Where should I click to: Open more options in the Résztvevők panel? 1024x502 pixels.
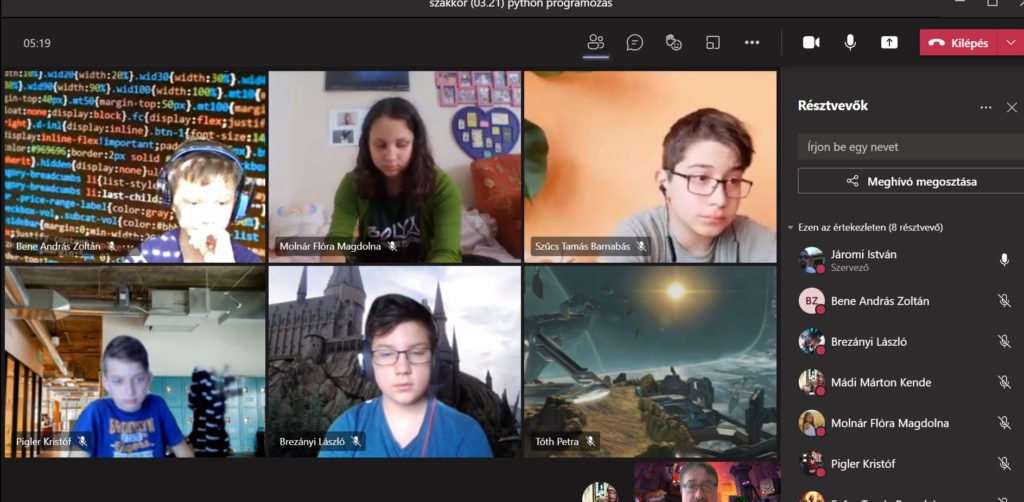pos(985,108)
